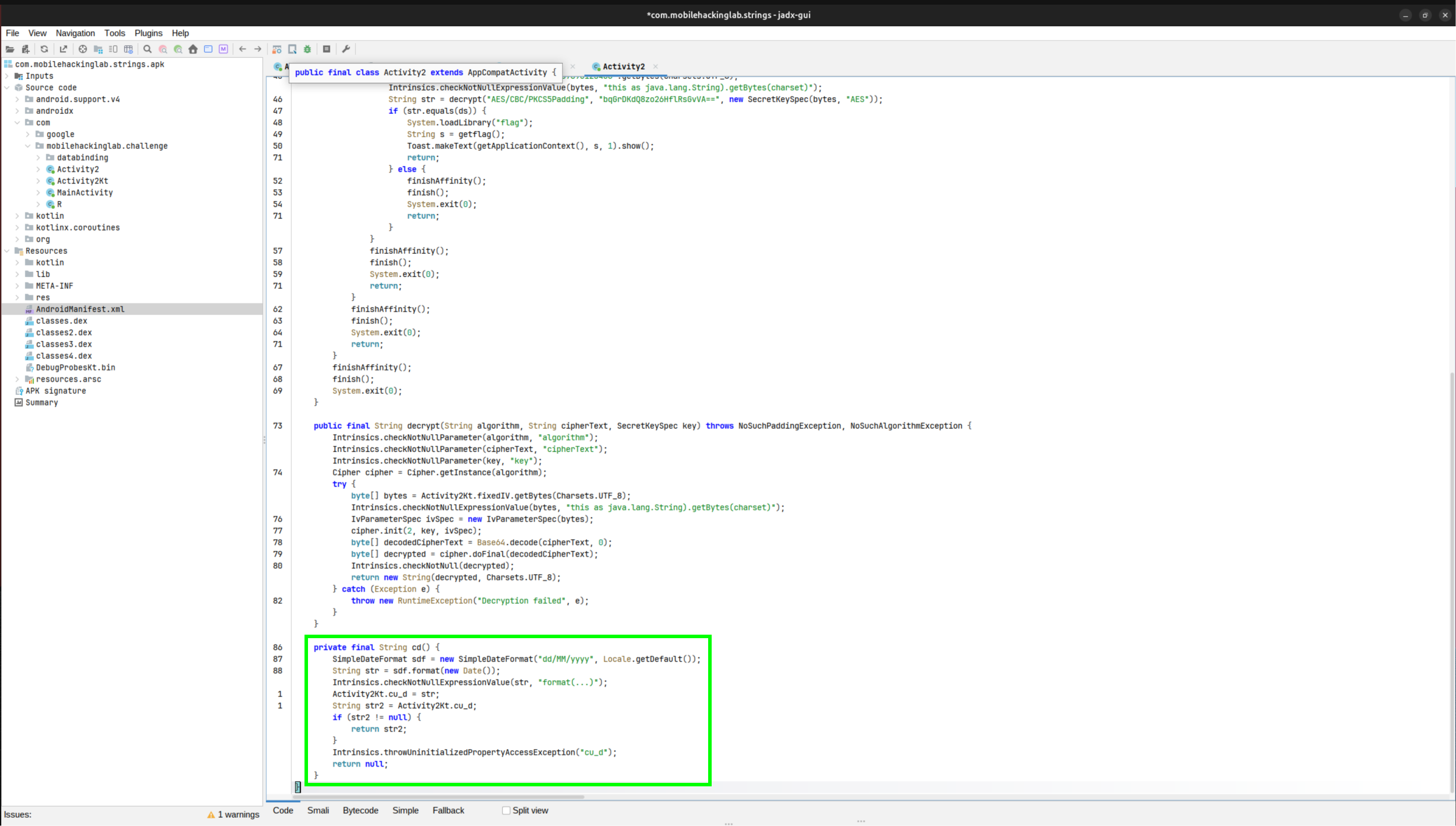Click the Open file toolbar icon
This screenshot has width=1456, height=826.
10,50
